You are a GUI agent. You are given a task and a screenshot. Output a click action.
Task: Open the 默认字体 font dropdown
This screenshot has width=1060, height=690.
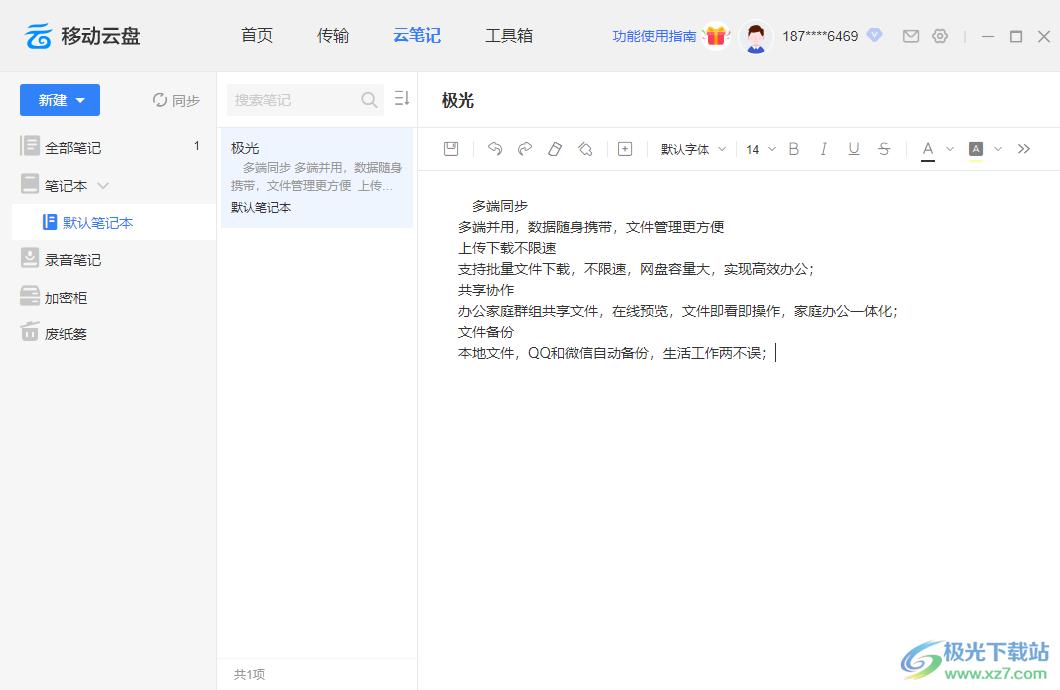(x=693, y=149)
